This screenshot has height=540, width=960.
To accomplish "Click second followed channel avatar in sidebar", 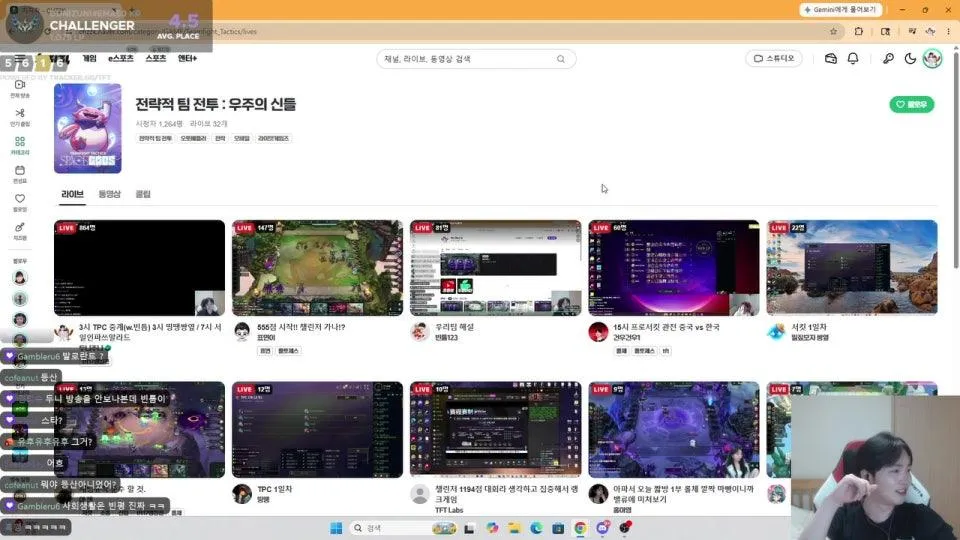I will pos(20,299).
